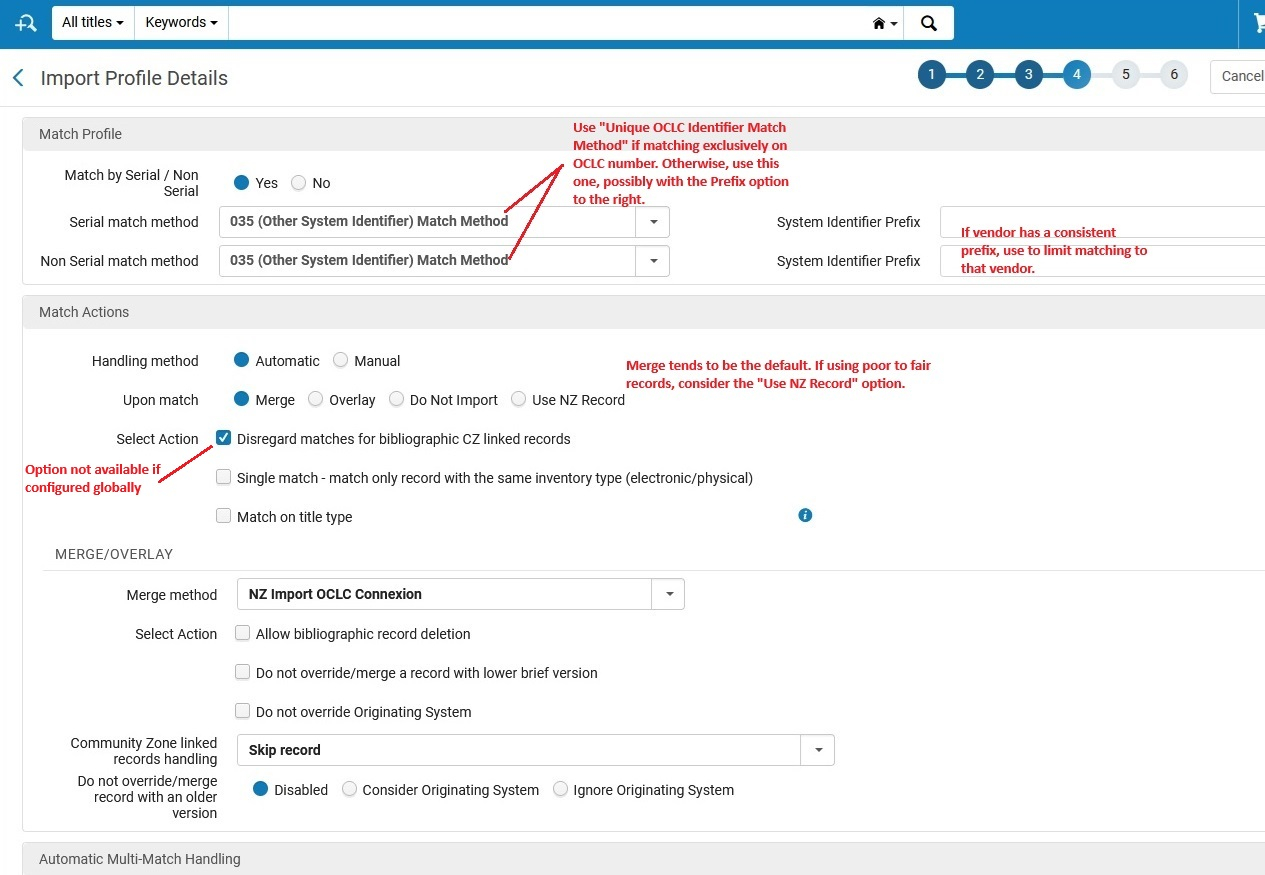Open the All titles search dropdown
1265x875 pixels.
click(x=93, y=22)
